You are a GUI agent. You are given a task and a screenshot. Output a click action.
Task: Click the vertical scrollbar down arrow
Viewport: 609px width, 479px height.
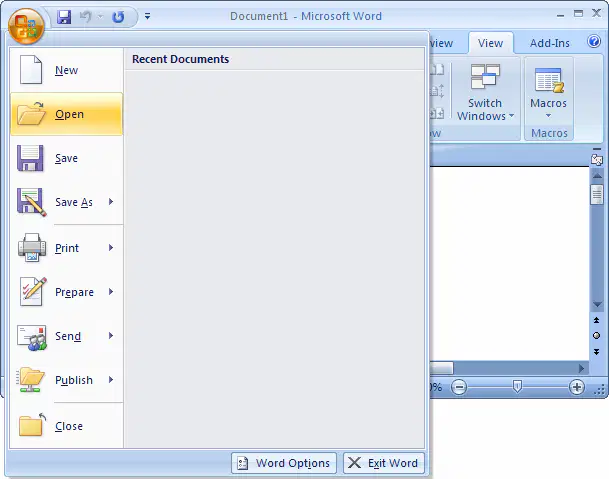point(597,305)
